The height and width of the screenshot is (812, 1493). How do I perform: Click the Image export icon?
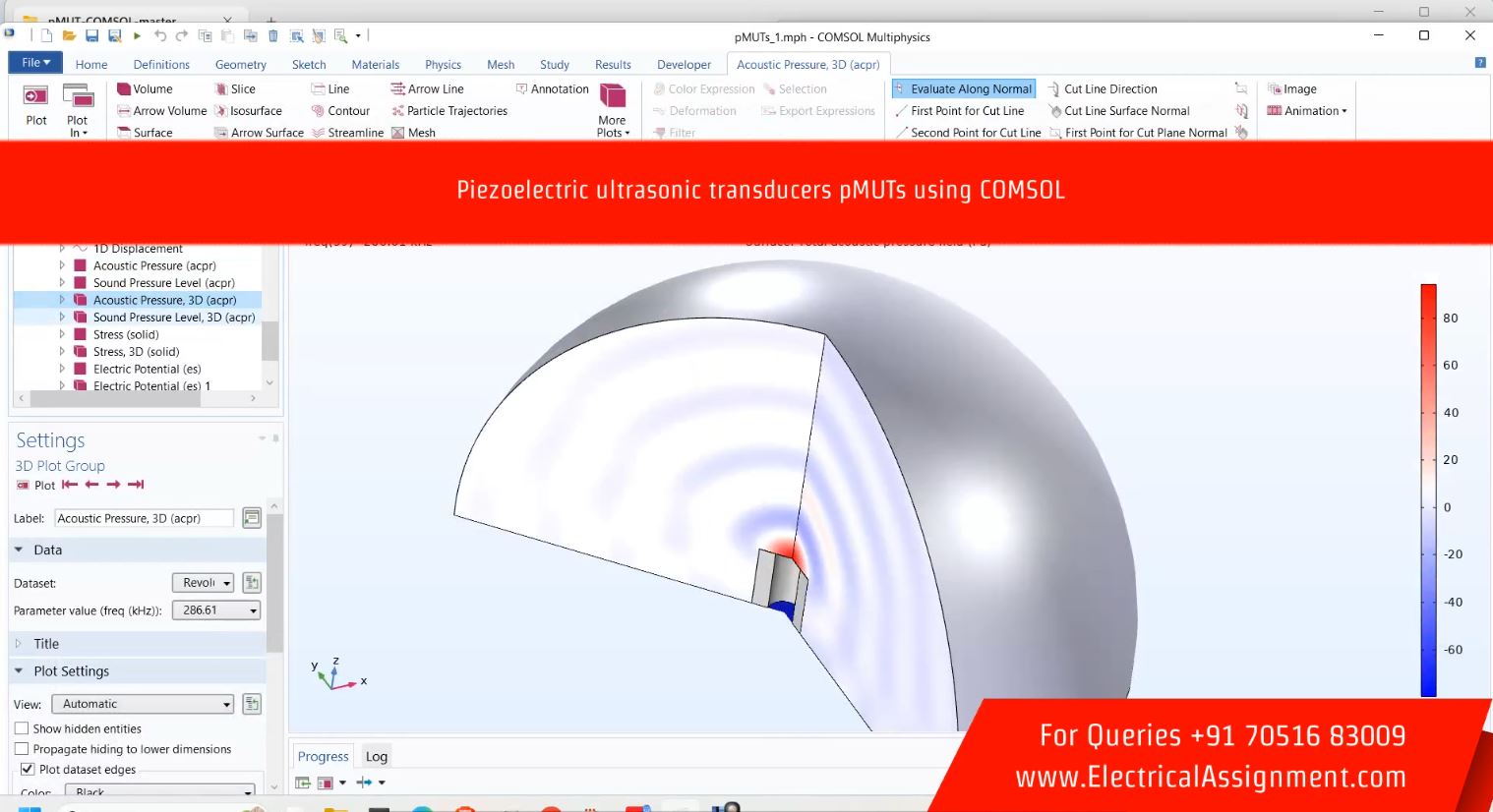[1276, 89]
